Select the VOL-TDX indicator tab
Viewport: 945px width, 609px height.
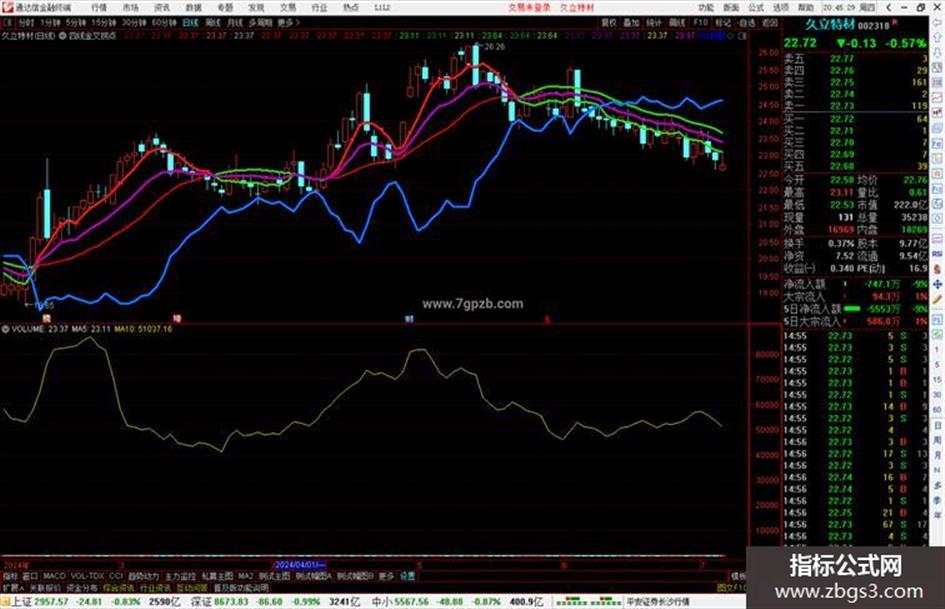click(87, 576)
